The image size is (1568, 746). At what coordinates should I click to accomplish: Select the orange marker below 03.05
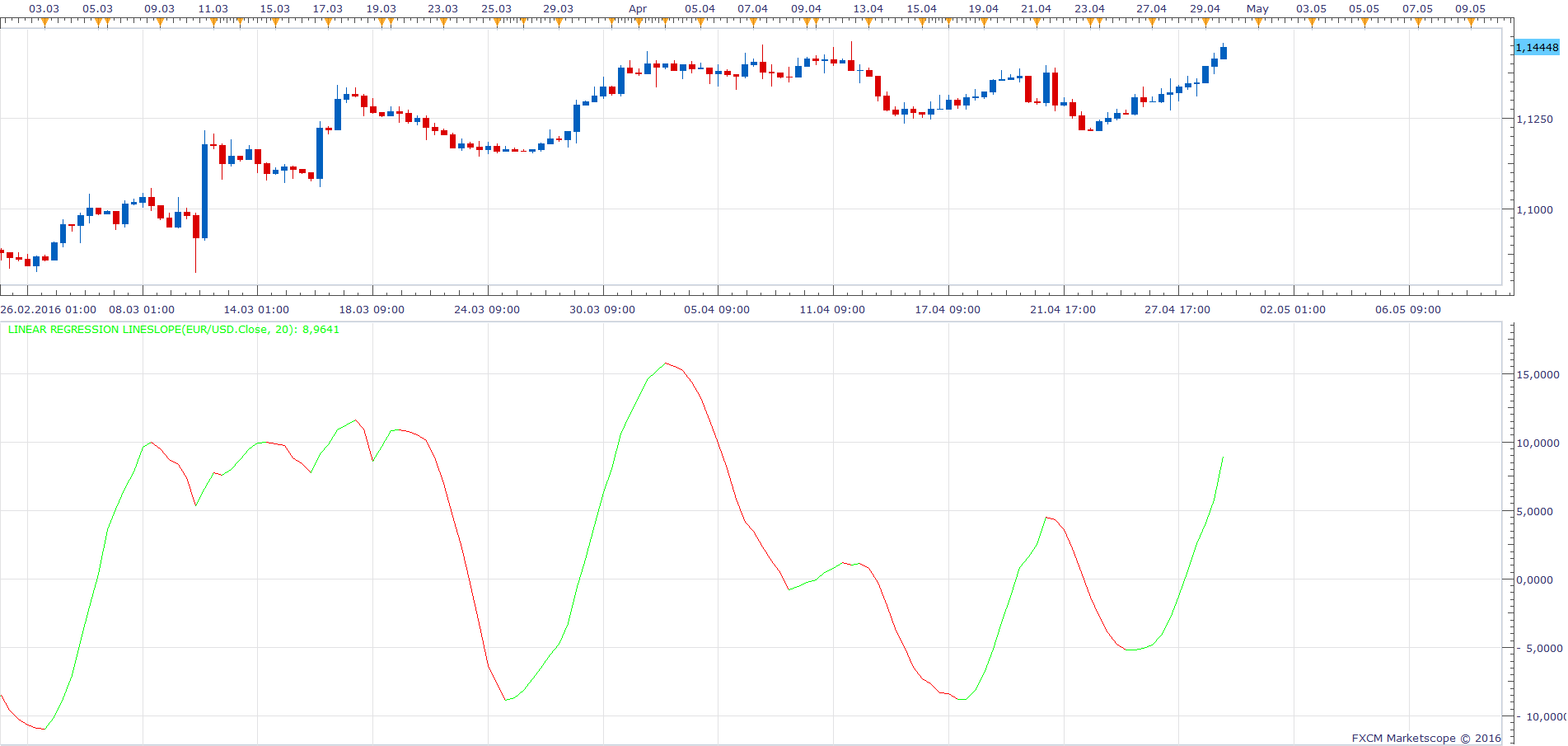(x=1312, y=22)
